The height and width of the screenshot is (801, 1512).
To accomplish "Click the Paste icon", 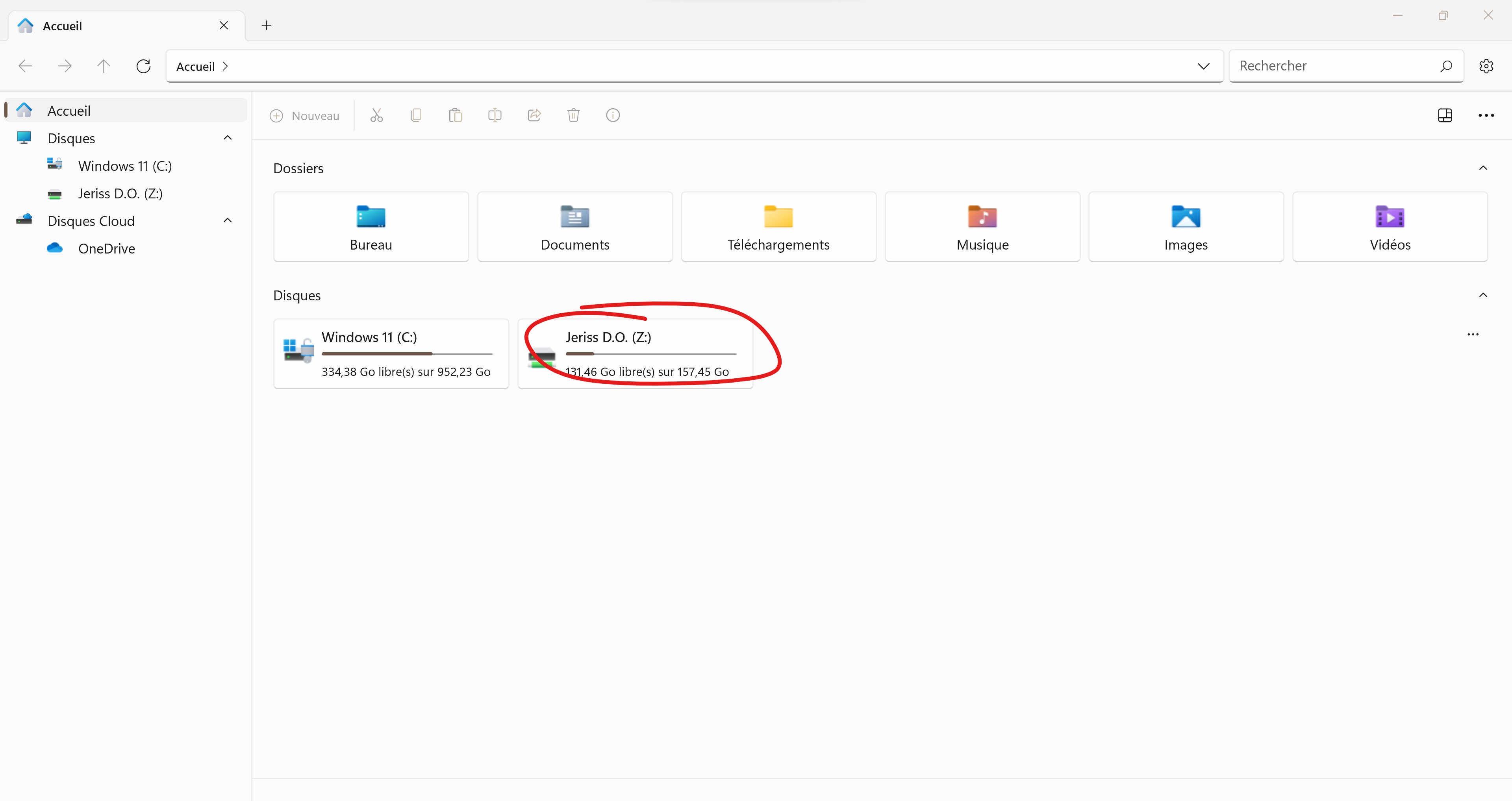I will pos(456,115).
